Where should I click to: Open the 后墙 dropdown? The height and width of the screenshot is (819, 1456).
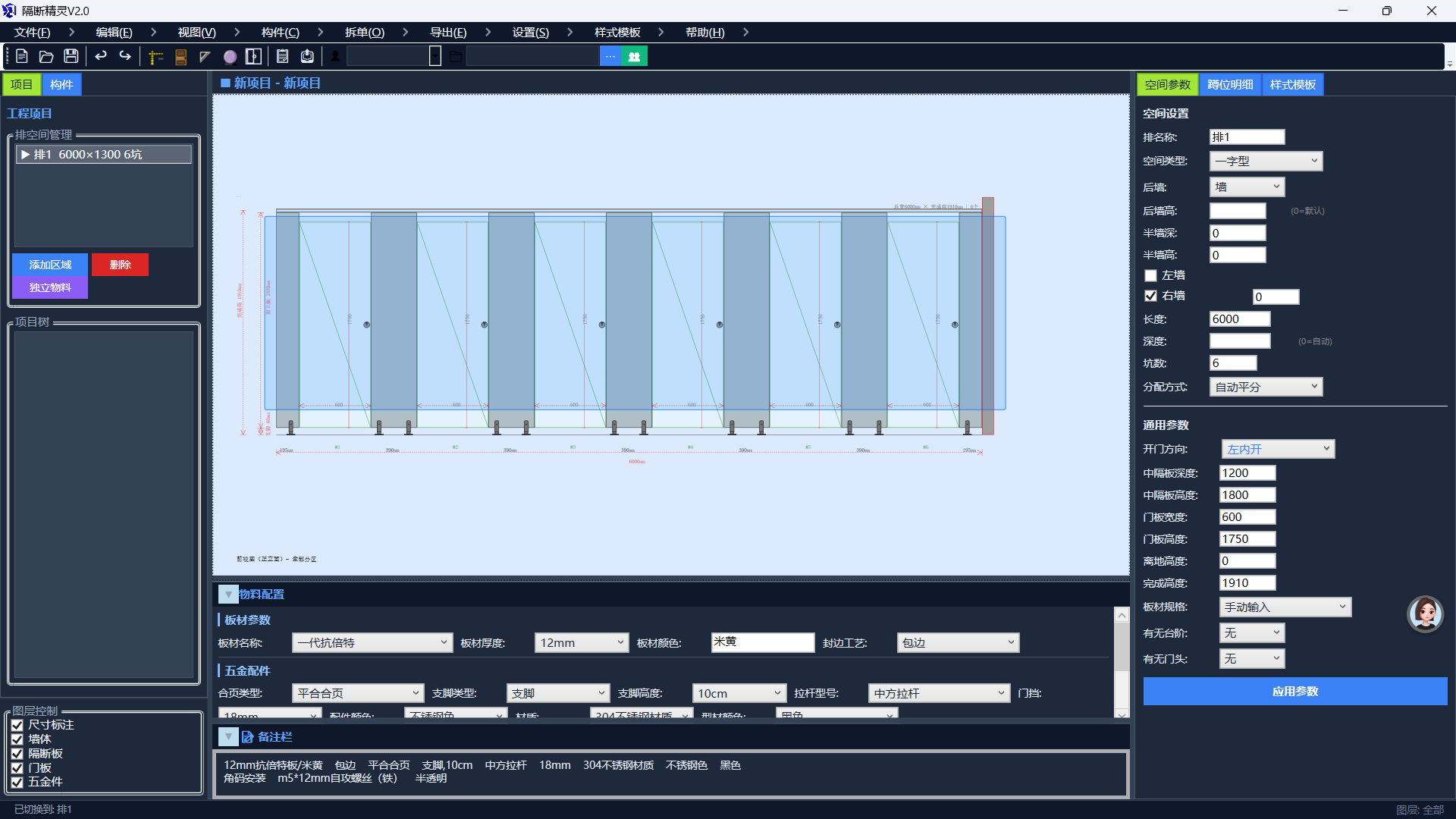pyautogui.click(x=1247, y=187)
